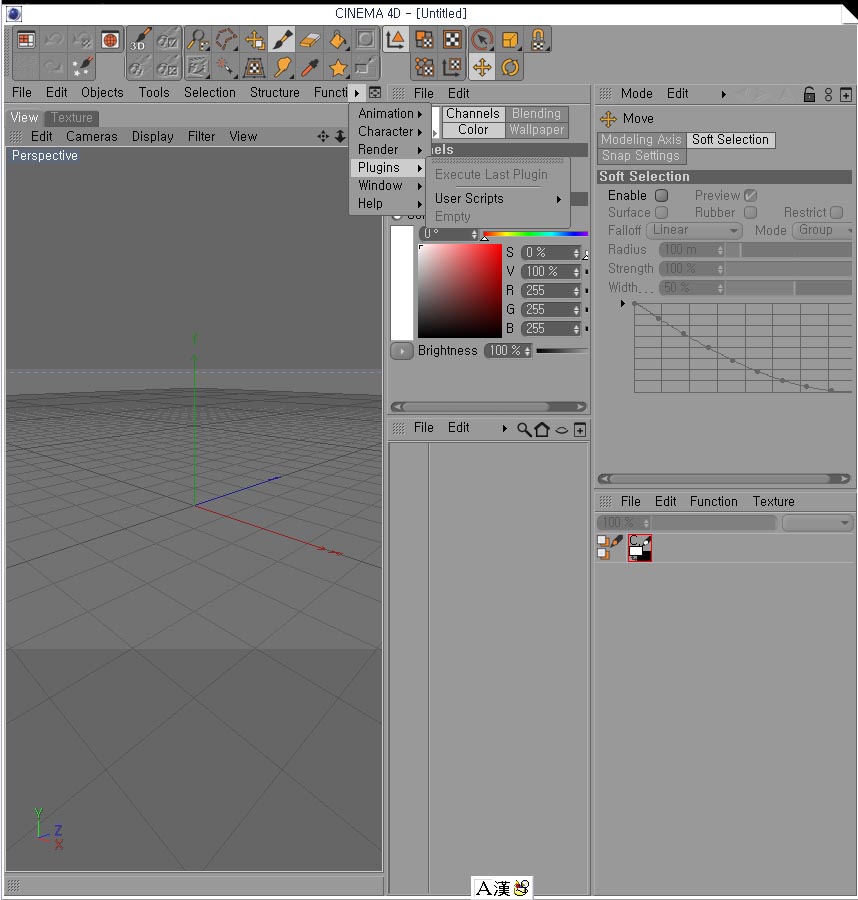Click the material thumbnail with red border
858x900 pixels.
639,548
